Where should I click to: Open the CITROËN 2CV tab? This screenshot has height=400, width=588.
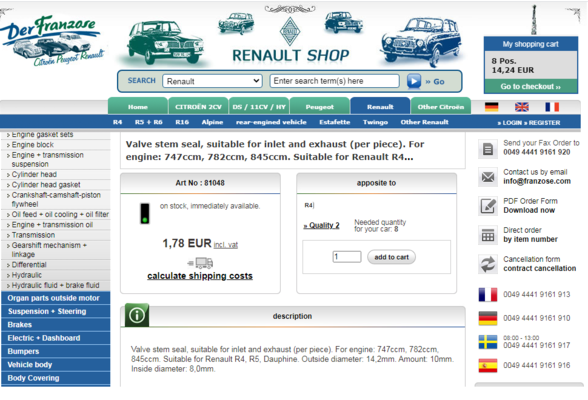tap(198, 106)
